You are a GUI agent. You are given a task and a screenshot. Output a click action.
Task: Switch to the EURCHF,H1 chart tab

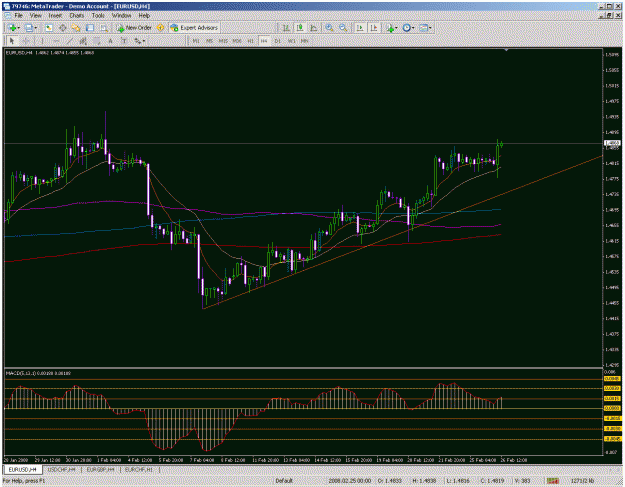(139, 470)
